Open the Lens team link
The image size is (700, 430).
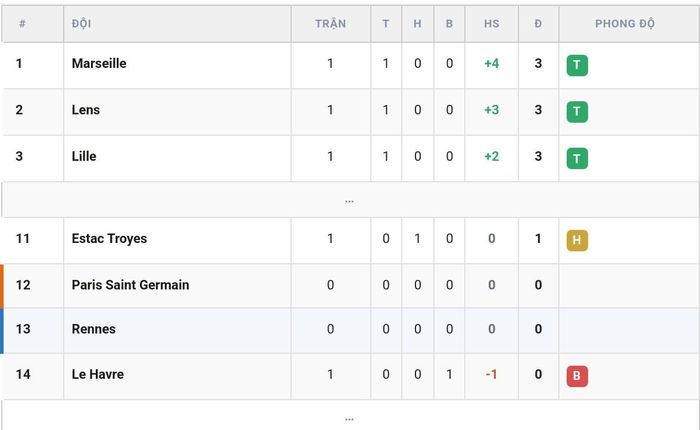coord(86,110)
